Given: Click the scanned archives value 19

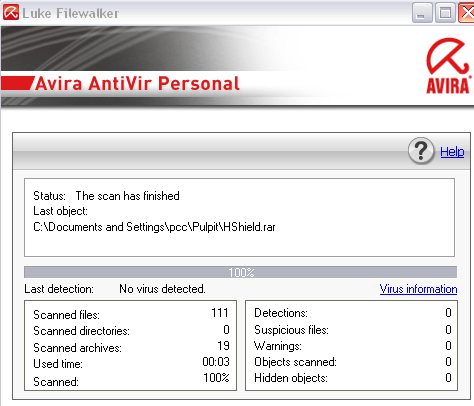Looking at the screenshot, I should pos(223,346).
